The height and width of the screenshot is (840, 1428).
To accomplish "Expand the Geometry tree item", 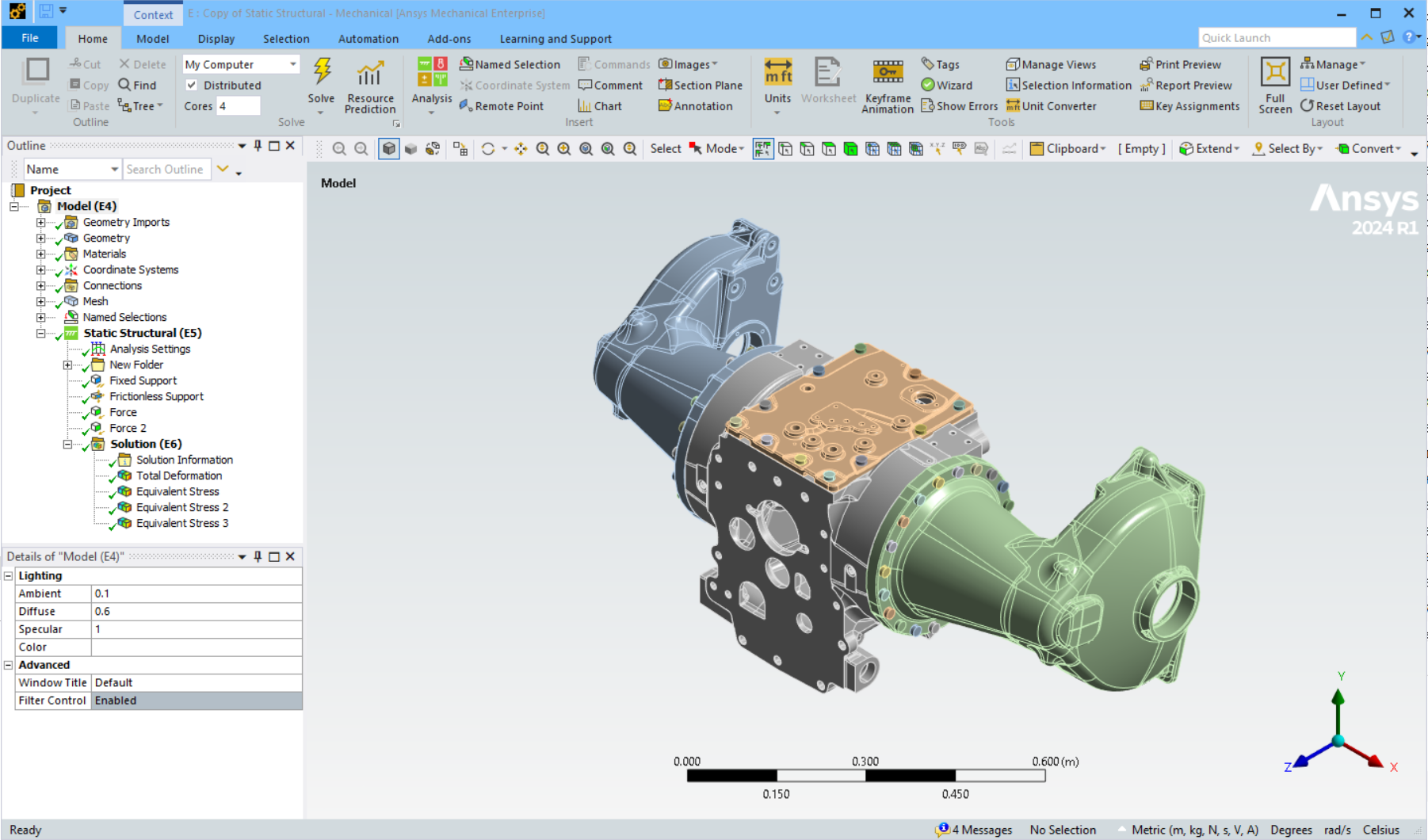I will [41, 238].
